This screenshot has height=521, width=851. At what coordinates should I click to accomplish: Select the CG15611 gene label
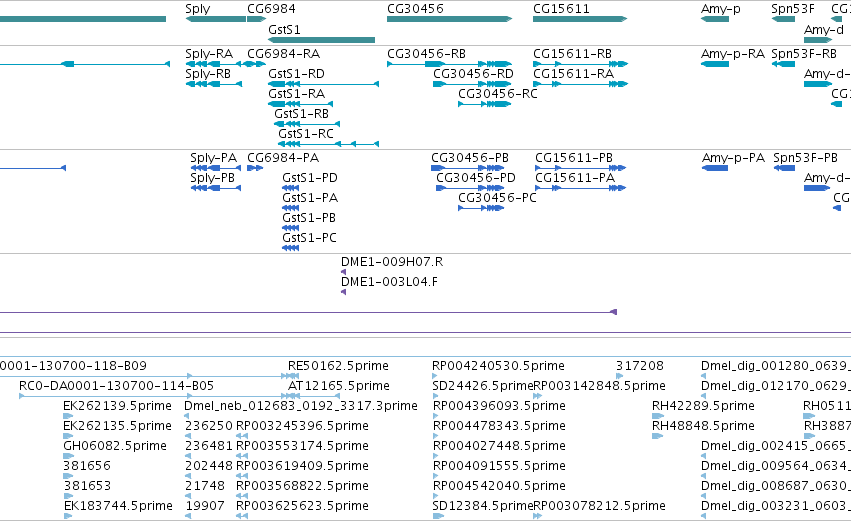(x=561, y=9)
